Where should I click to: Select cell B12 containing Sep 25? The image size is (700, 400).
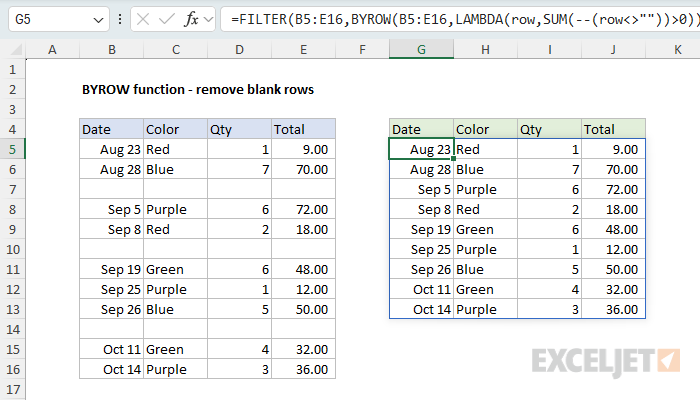coord(112,289)
